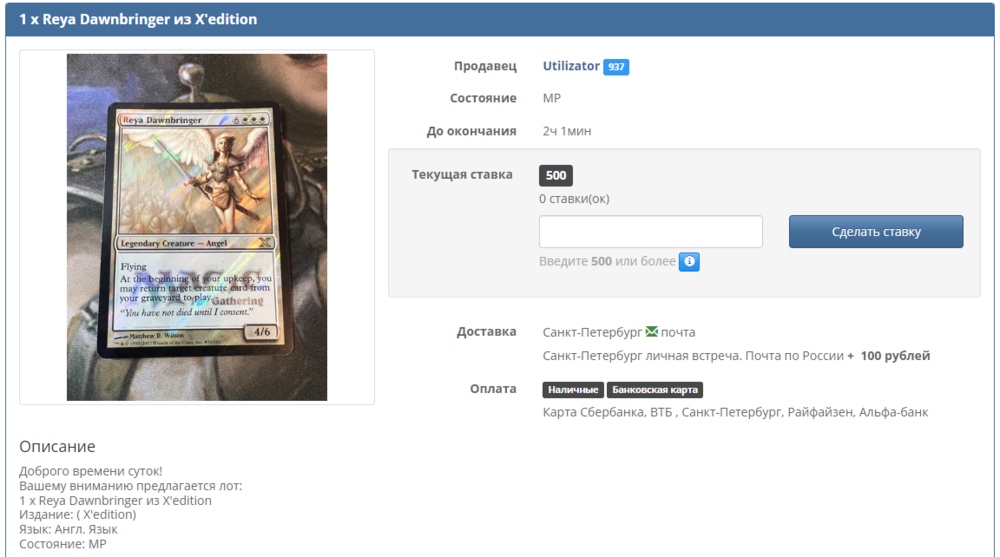Click the bank list under payment tags
Viewport: 1000px width, 557px height.
pos(735,412)
